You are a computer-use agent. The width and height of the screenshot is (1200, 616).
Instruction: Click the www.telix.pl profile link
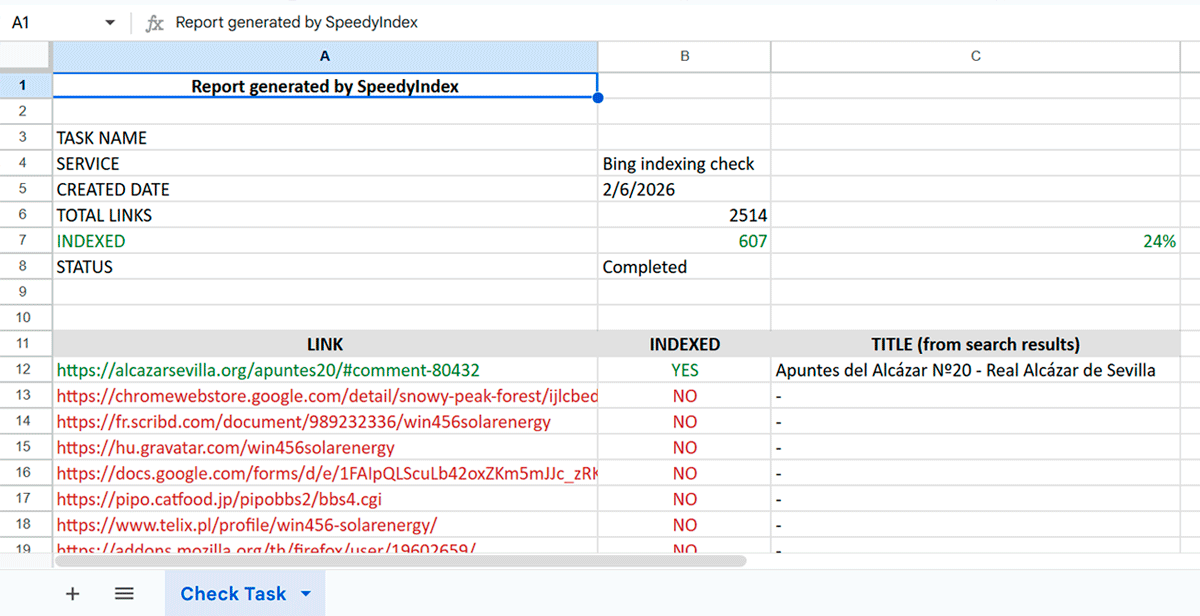pos(246,525)
